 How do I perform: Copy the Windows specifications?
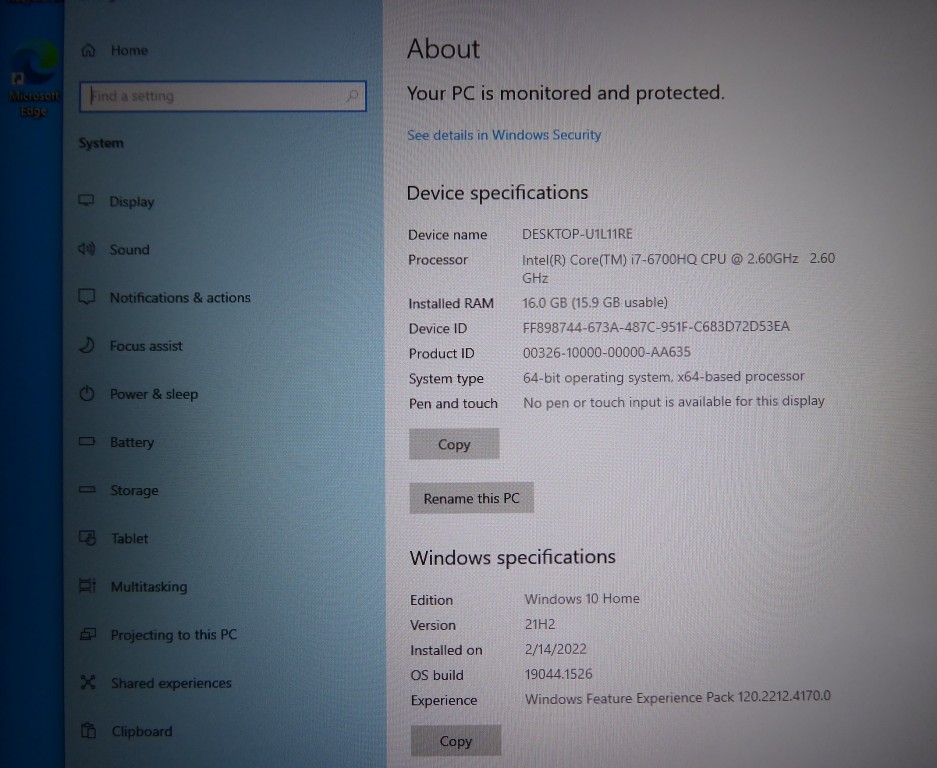tap(456, 741)
